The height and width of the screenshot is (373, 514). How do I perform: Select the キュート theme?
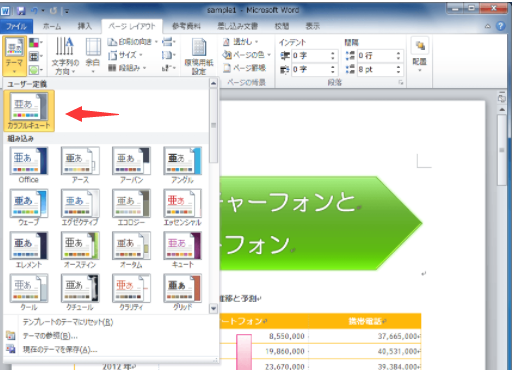[182, 250]
